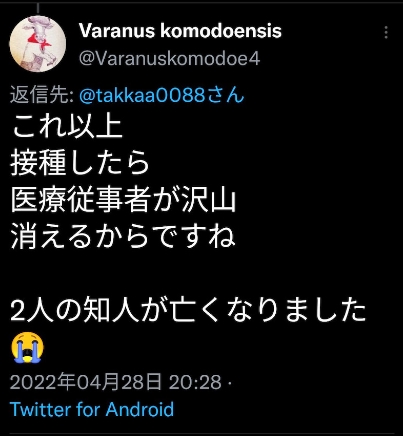The height and width of the screenshot is (436, 403).
Task: Click the tweet line 医療従事者が沢山
Action: click(123, 200)
